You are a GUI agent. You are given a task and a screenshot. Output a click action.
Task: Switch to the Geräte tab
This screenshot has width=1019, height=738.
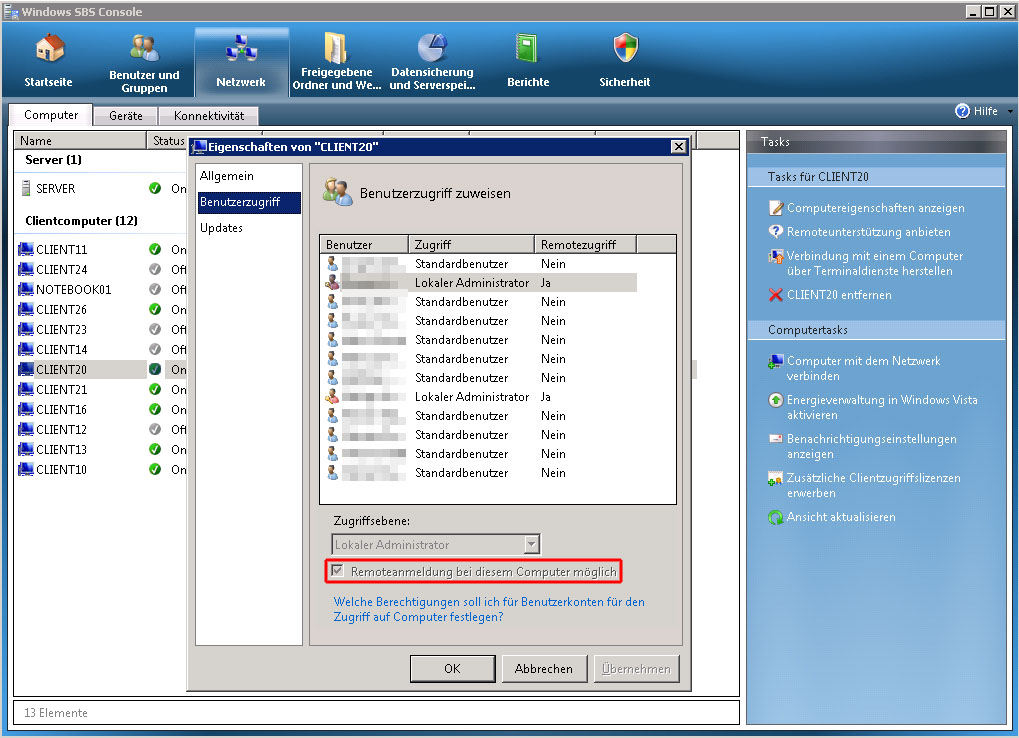tap(125, 116)
